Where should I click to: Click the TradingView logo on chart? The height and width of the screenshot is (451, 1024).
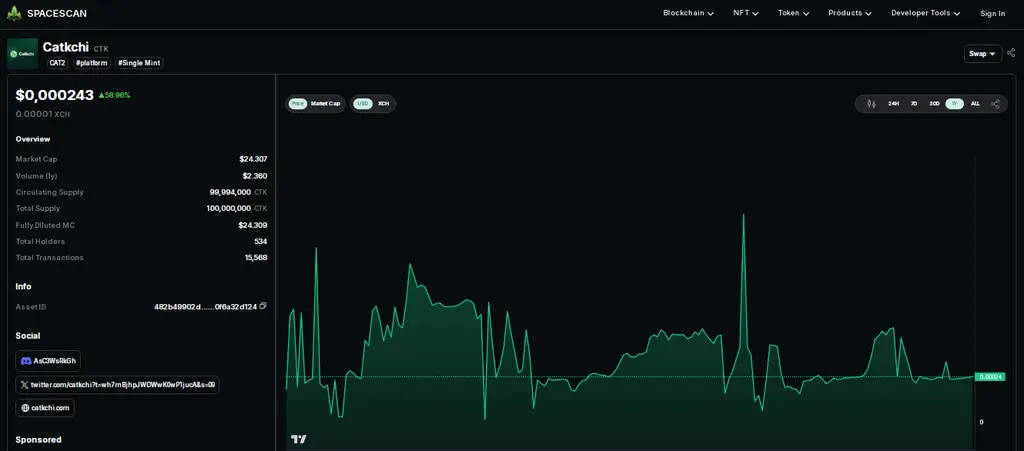point(298,439)
